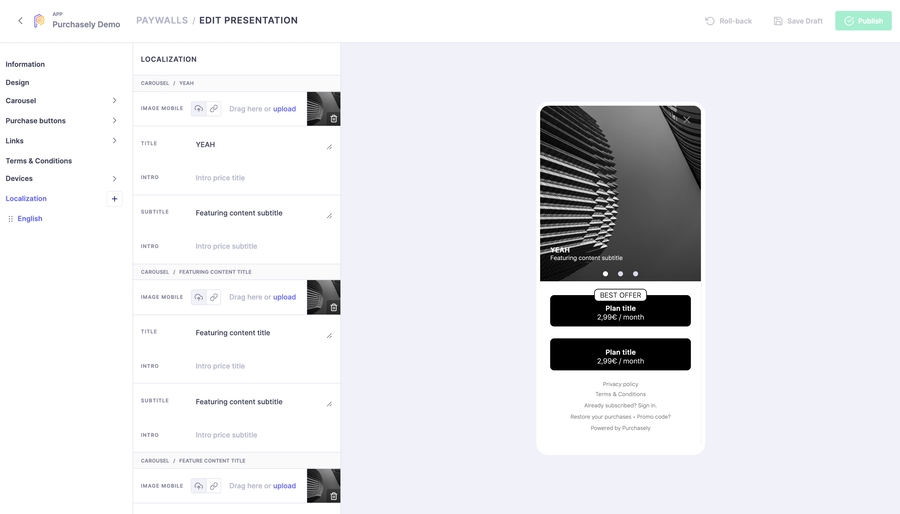Open the Design section in the sidebar

point(17,83)
